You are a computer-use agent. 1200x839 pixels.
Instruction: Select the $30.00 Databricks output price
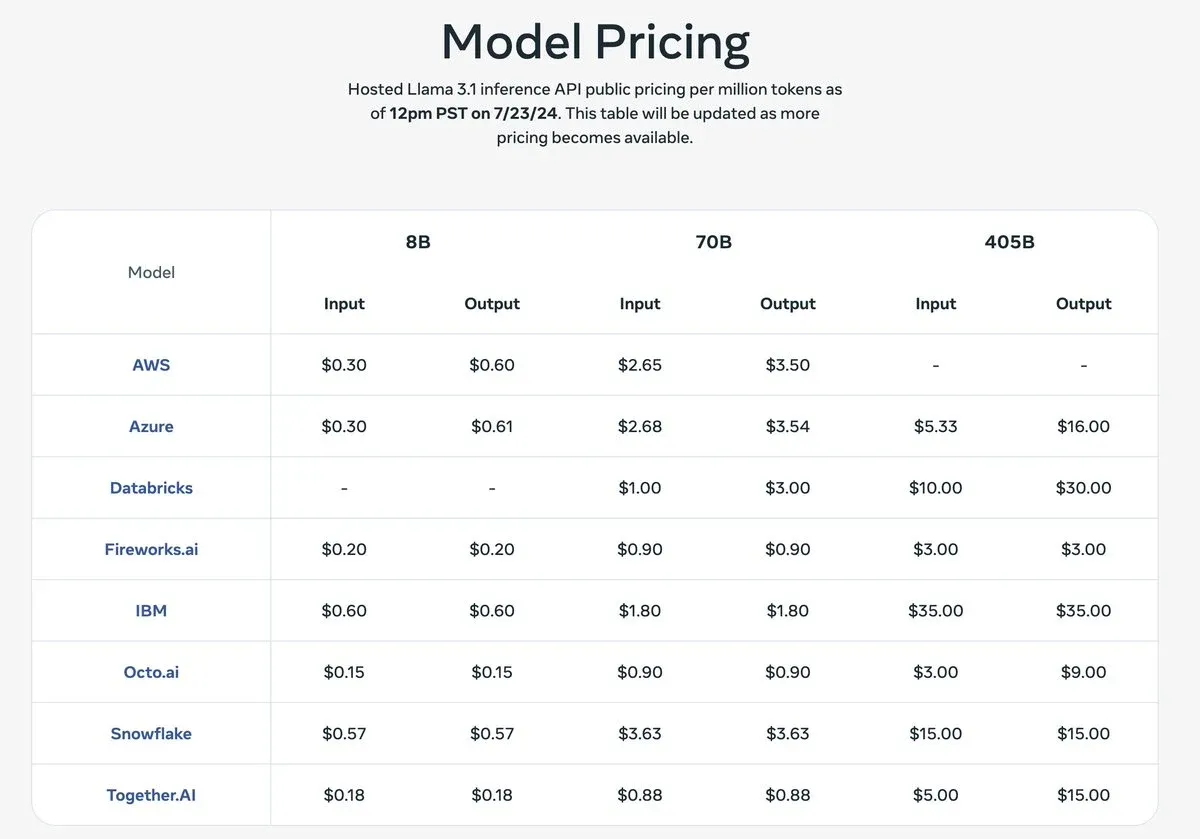1083,488
